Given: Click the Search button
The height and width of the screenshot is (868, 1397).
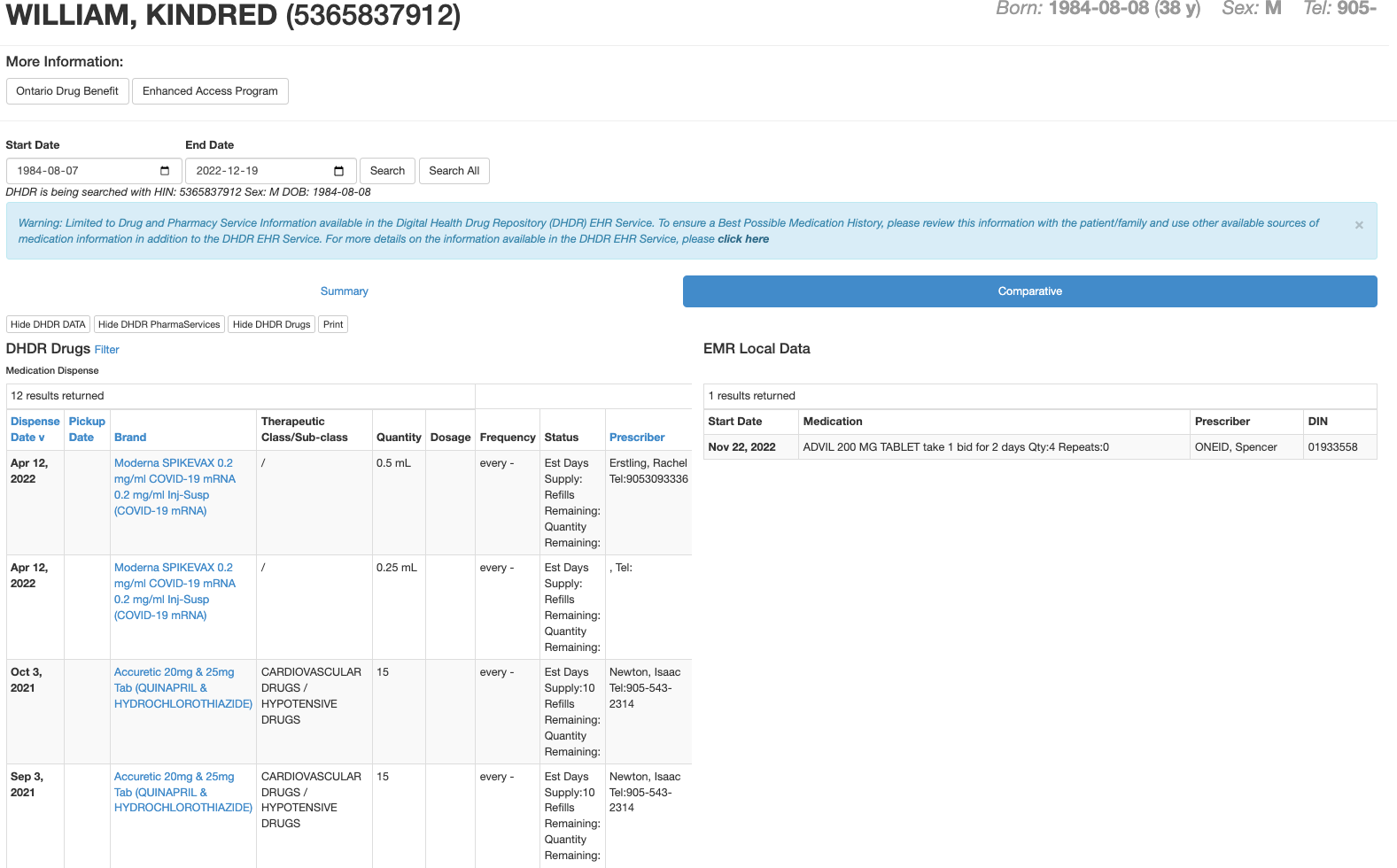Looking at the screenshot, I should (387, 171).
